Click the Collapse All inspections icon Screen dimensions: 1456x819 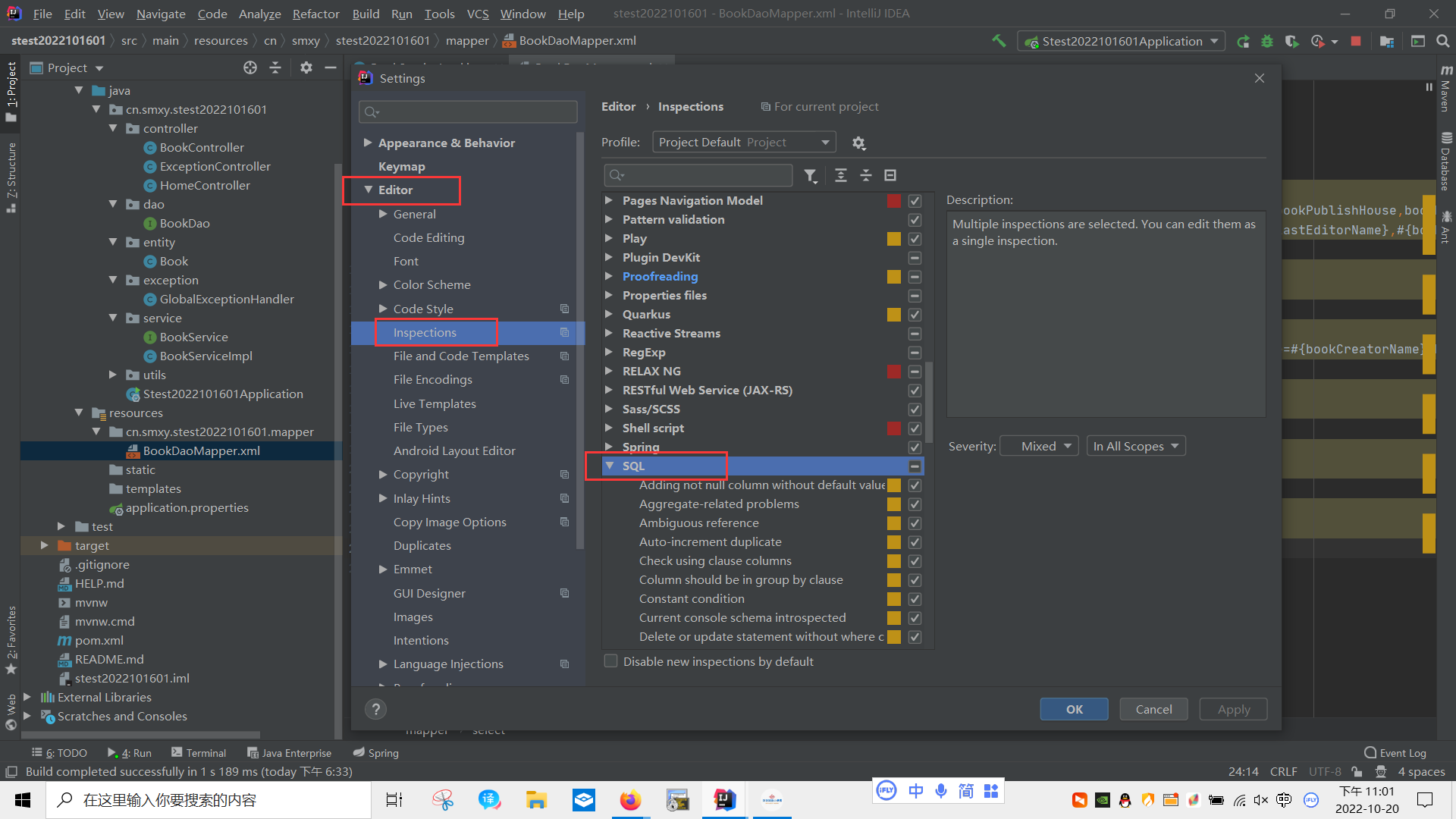(x=866, y=176)
